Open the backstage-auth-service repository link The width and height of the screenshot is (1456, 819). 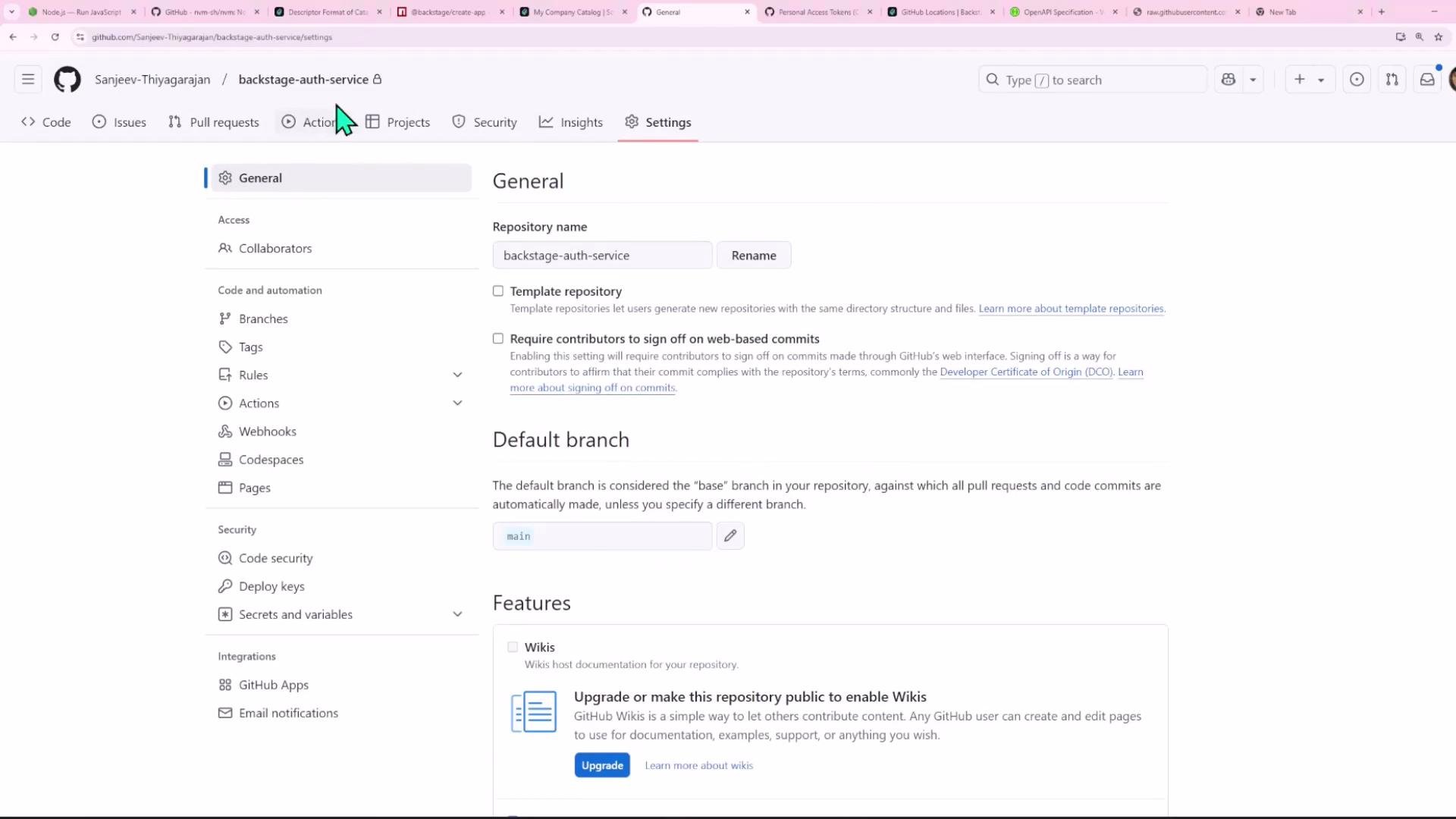[x=303, y=80]
